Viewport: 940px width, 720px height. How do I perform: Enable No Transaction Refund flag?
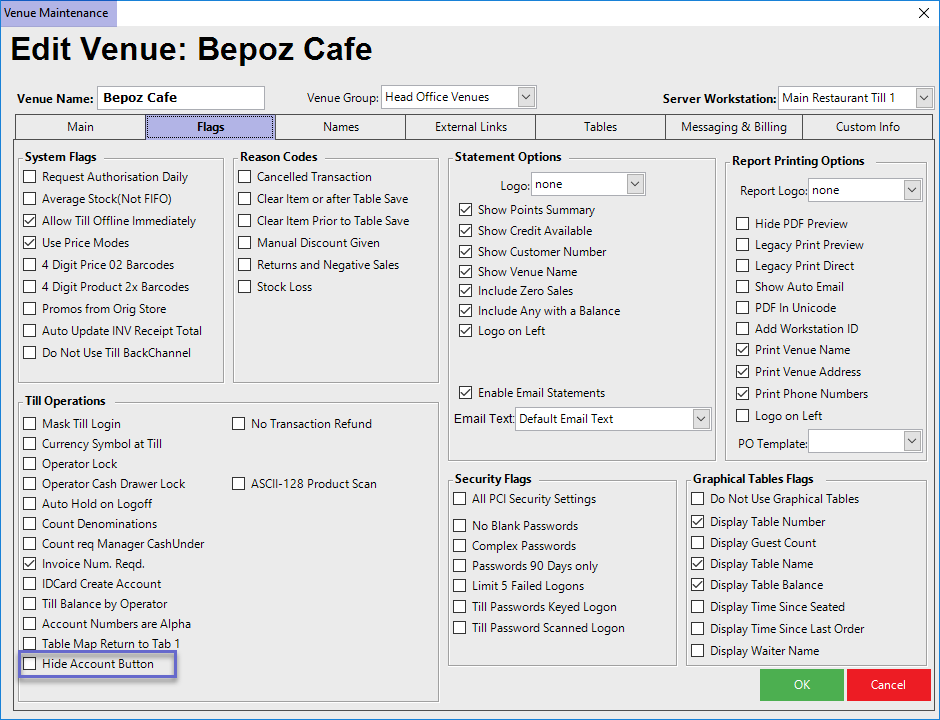point(239,424)
